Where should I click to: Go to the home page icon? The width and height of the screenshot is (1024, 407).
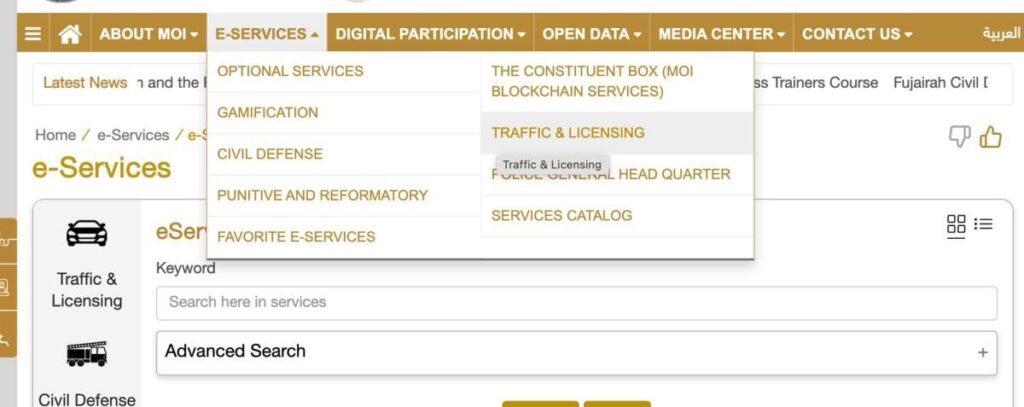[x=69, y=34]
